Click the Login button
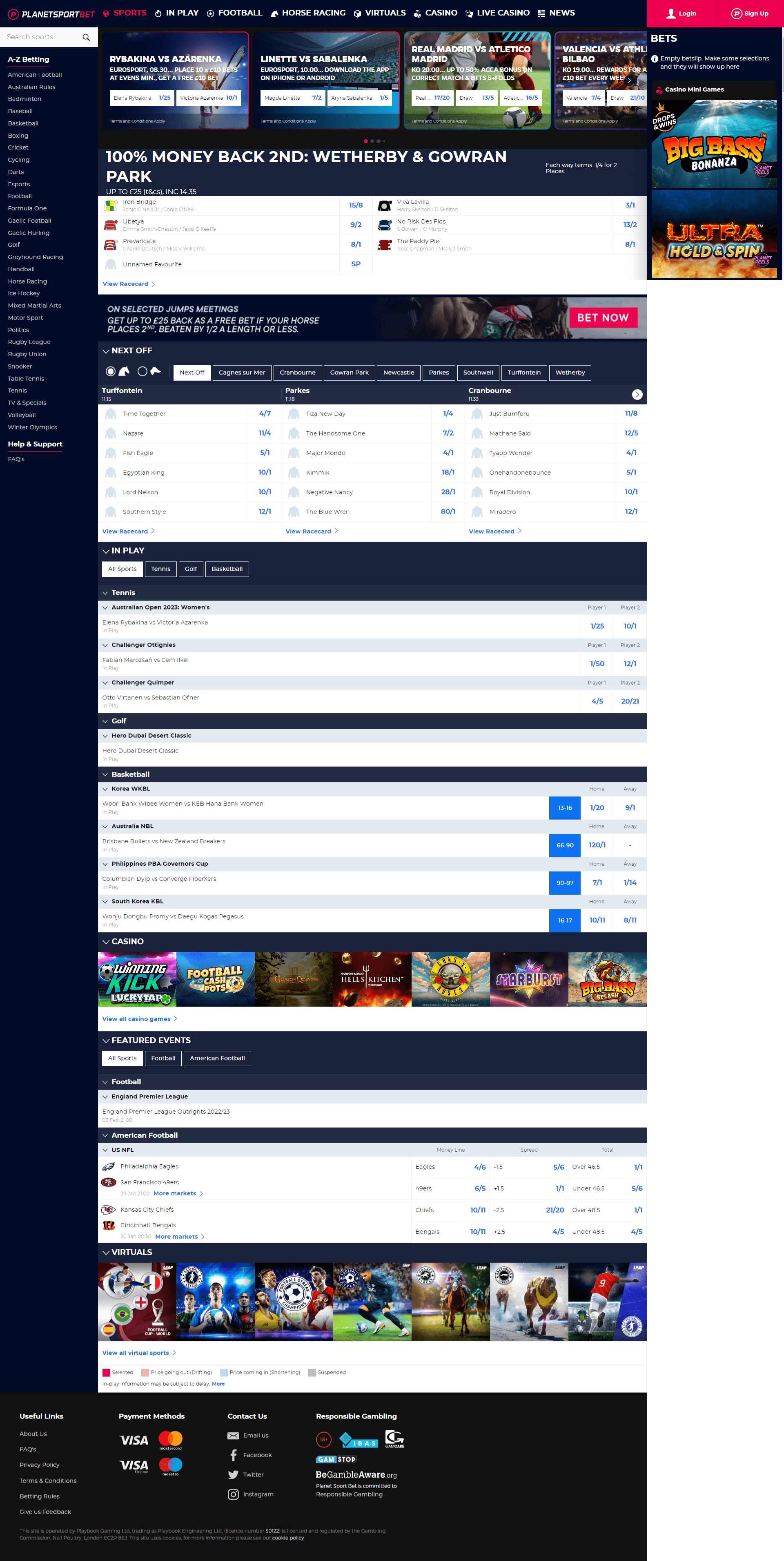784x1561 pixels. [681, 13]
